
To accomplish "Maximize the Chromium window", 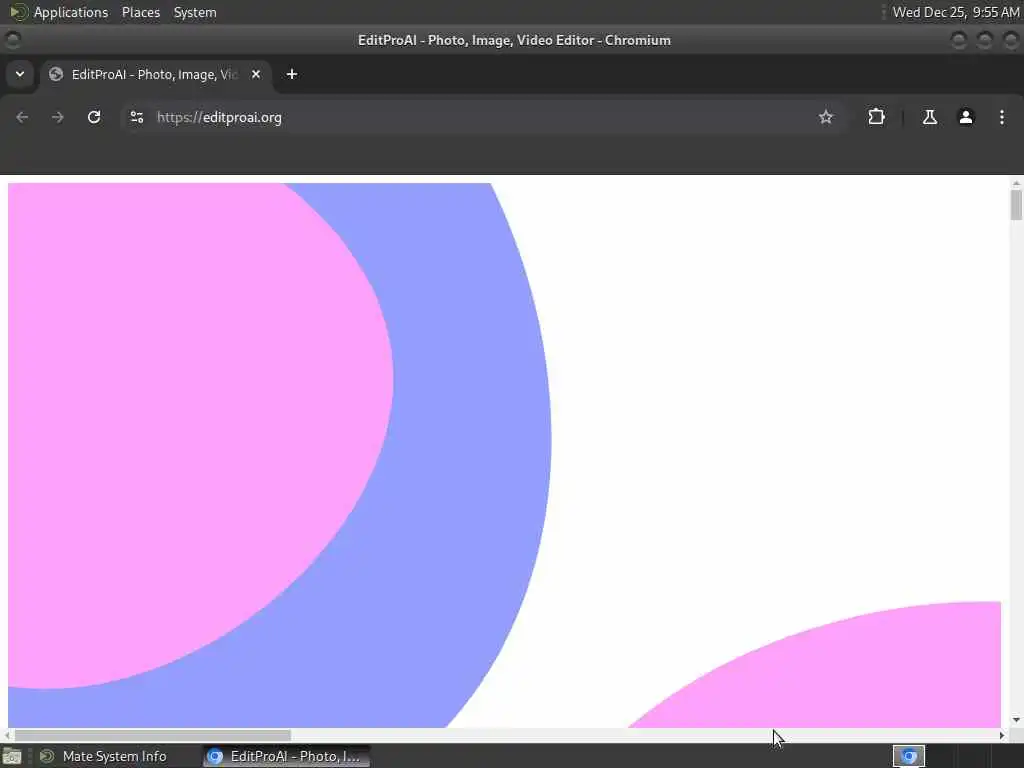I will point(985,40).
